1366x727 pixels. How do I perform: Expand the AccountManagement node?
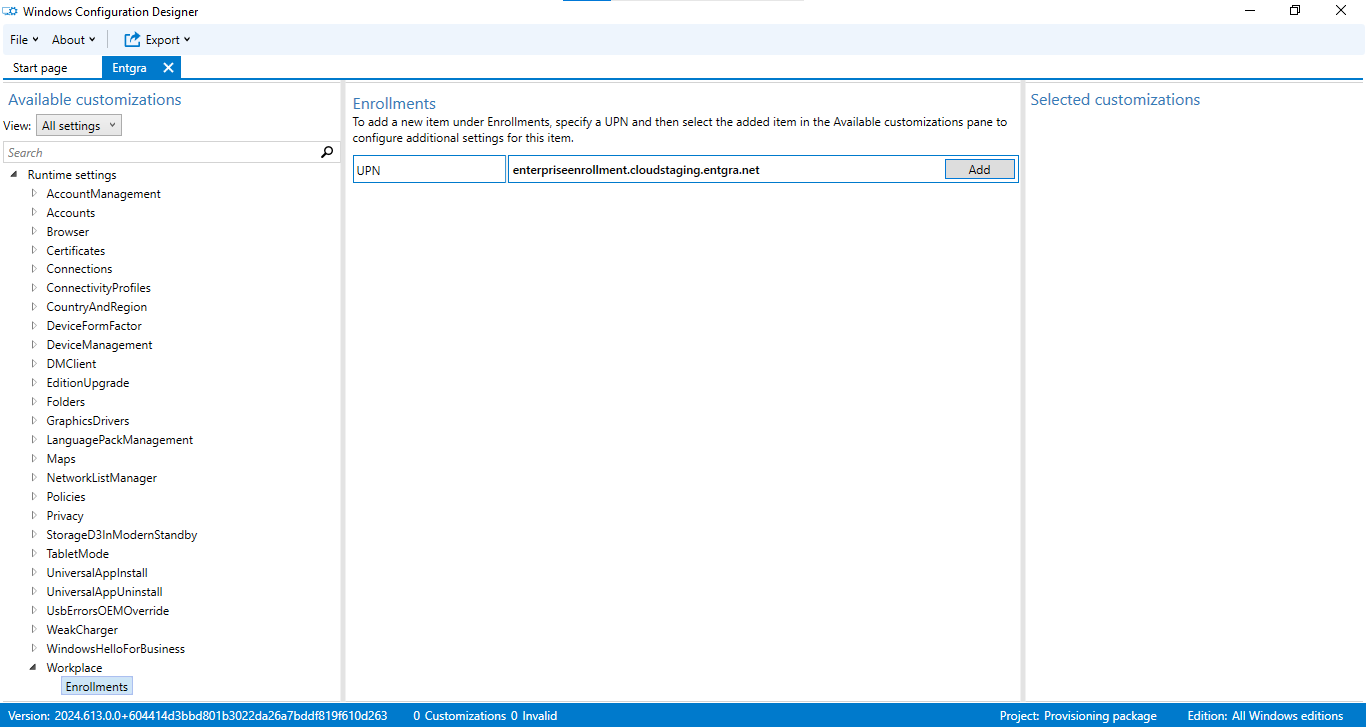(x=34, y=193)
